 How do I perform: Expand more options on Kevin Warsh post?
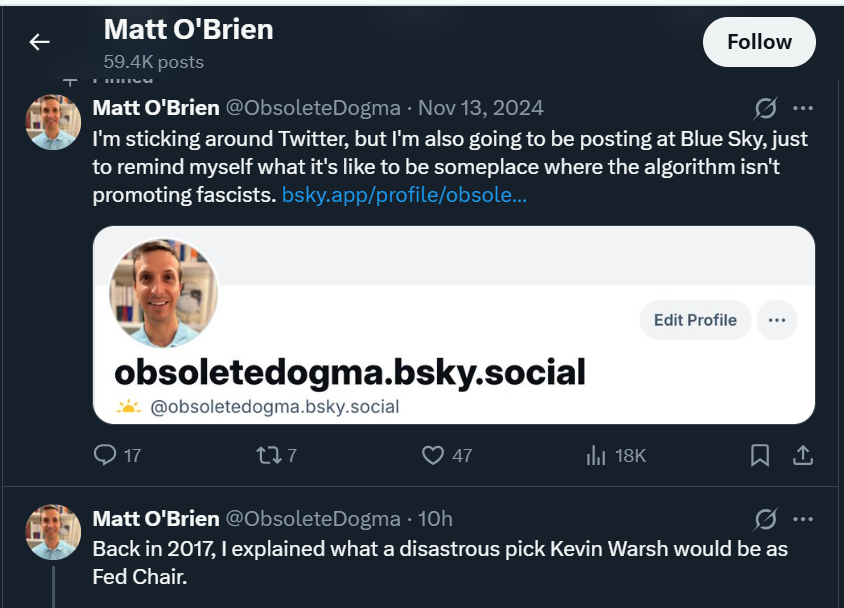802,519
